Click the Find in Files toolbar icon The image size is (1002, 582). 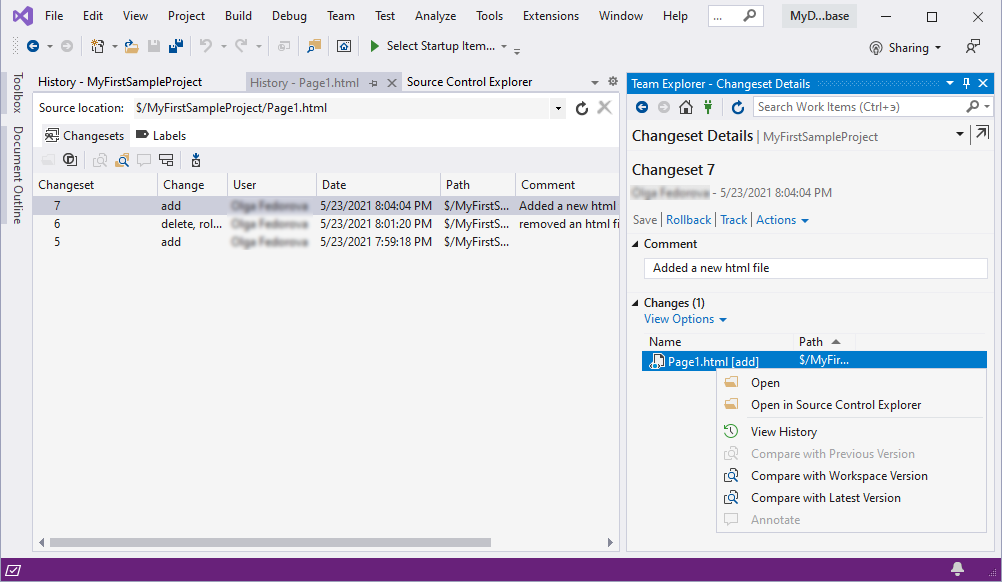click(x=314, y=46)
